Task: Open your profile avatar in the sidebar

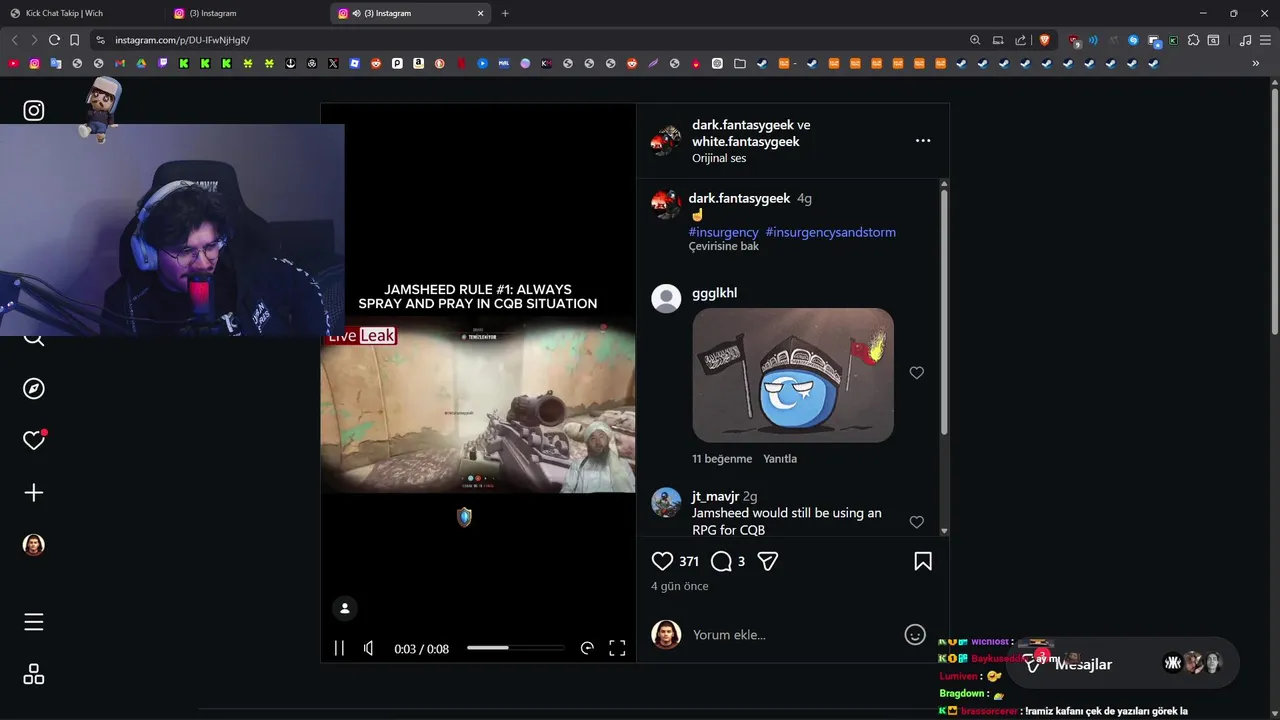Action: [34, 545]
